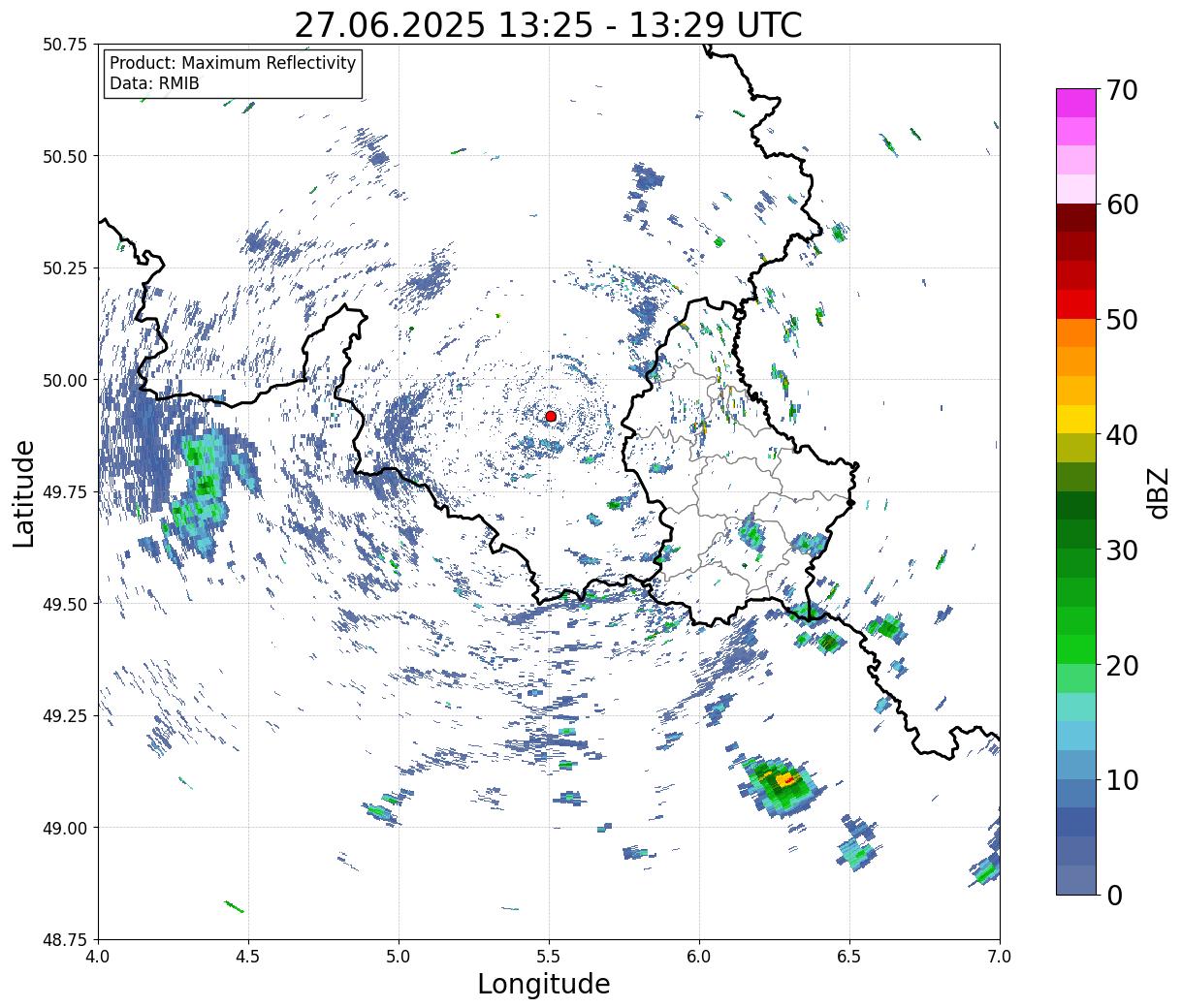This screenshot has width=1182, height=1008.
Task: Click the colorbar tick label 20
Action: click(1121, 666)
